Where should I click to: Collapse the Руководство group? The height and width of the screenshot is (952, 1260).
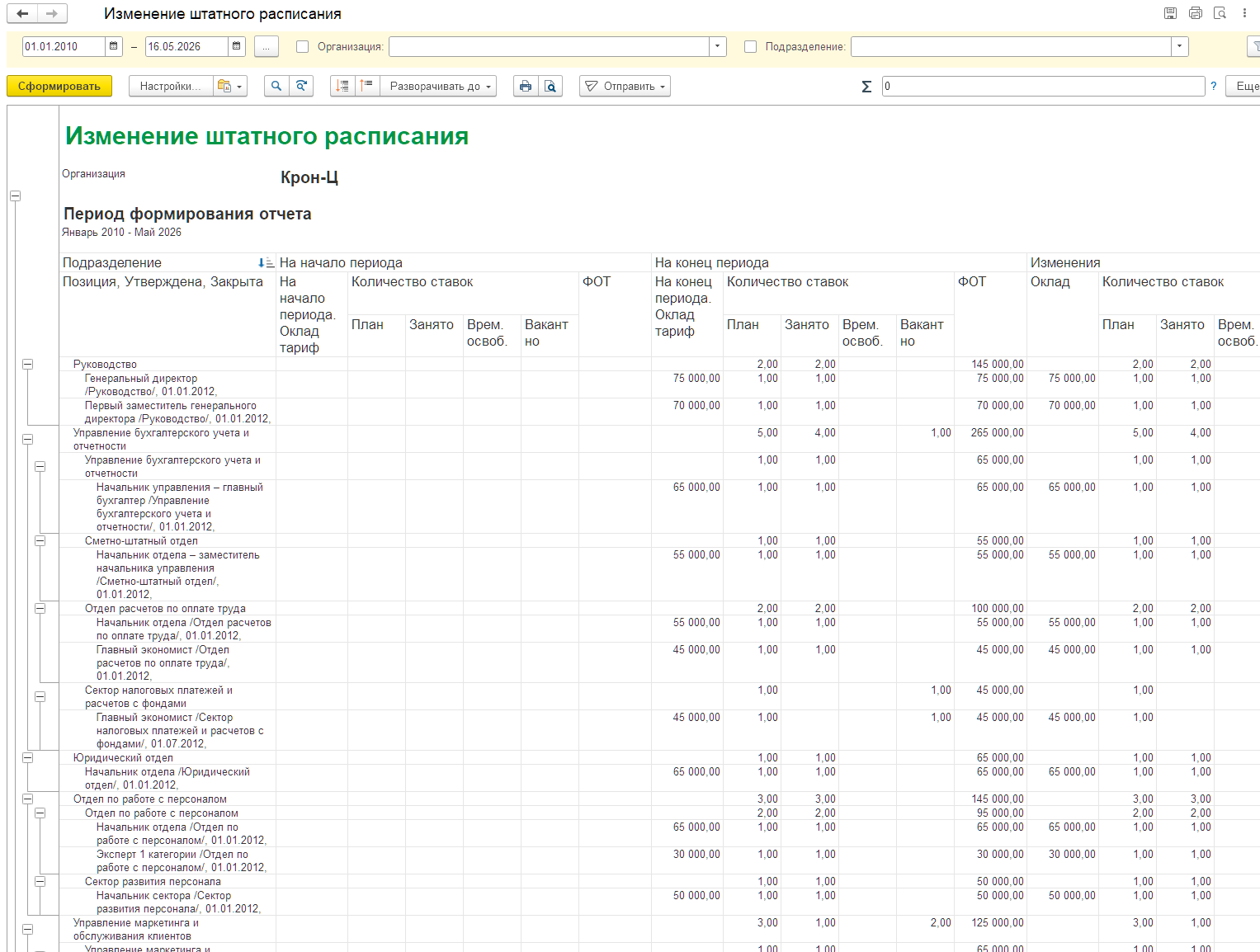(x=27, y=365)
